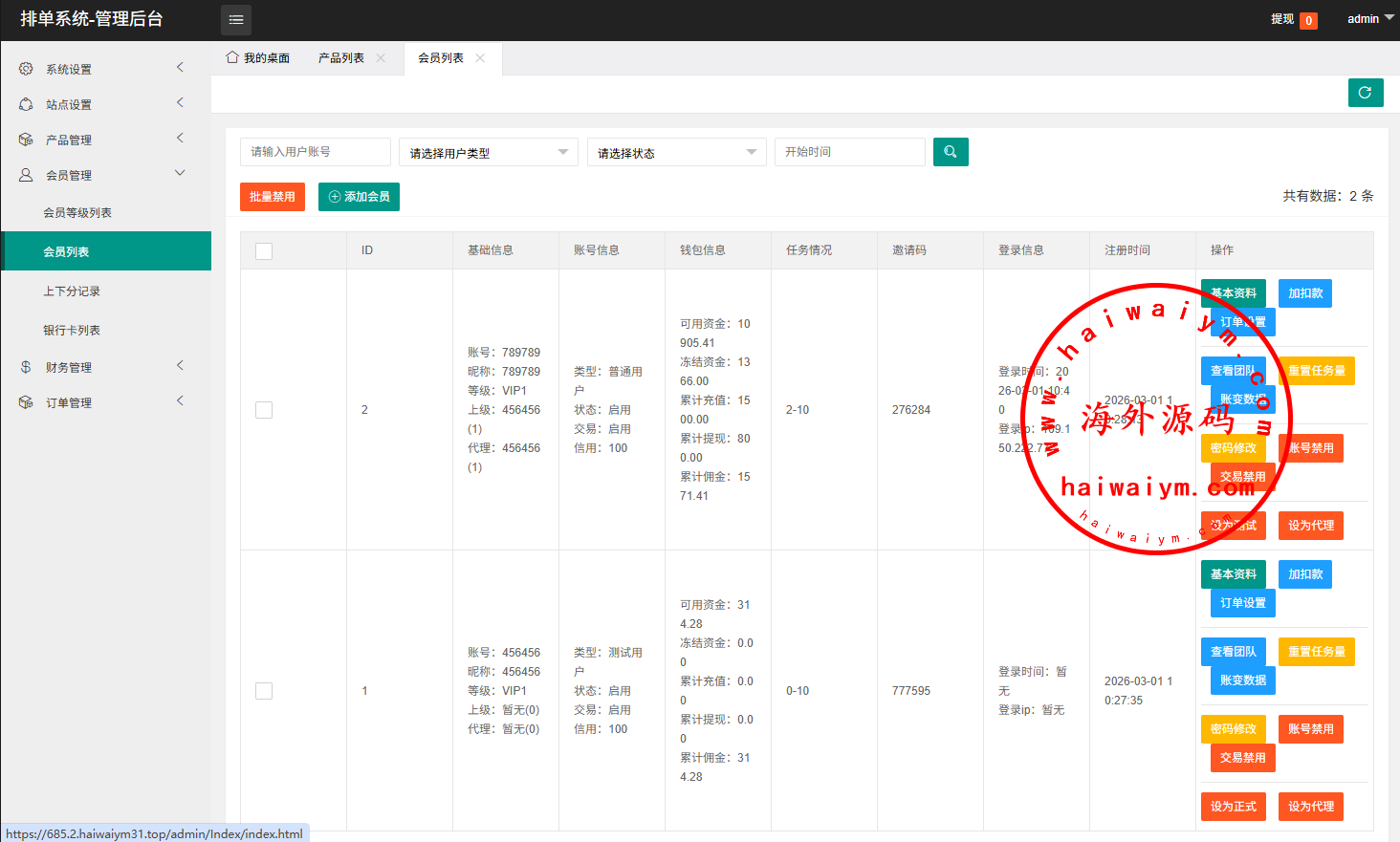
Task: Click the hamburger menu toggle icon
Action: [x=236, y=20]
